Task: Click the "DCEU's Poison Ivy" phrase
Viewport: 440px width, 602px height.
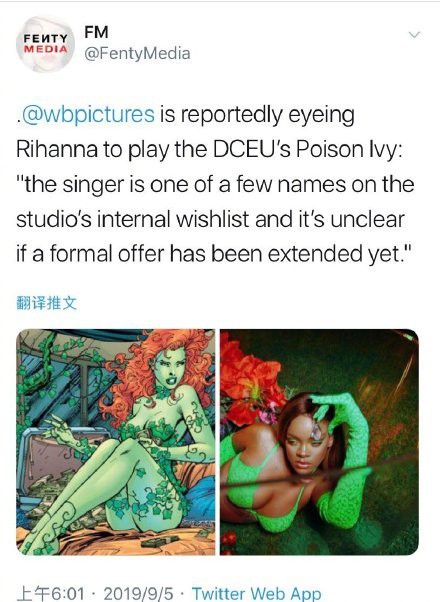Action: pos(307,150)
